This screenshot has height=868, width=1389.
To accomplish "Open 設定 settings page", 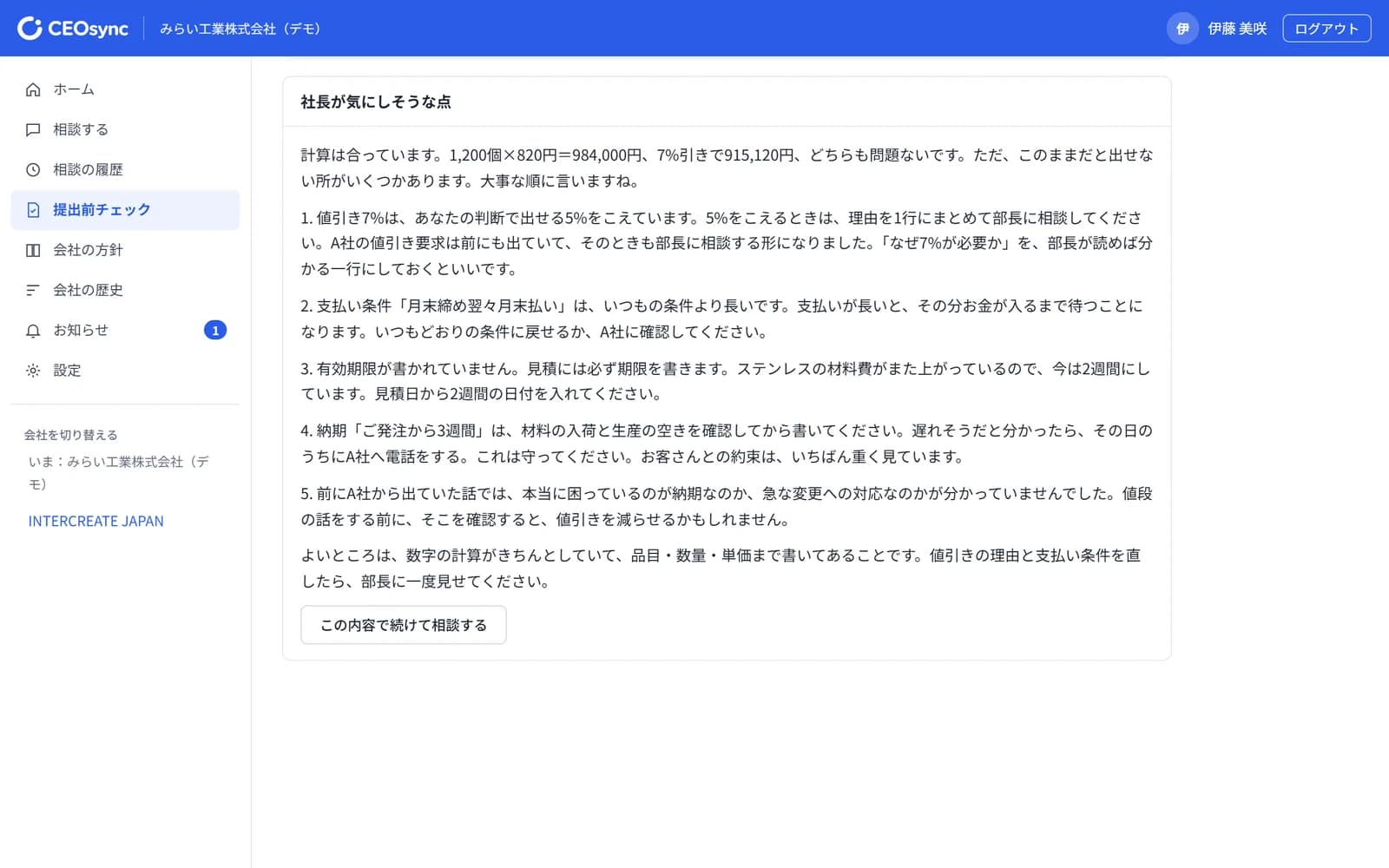I will pos(125,371).
